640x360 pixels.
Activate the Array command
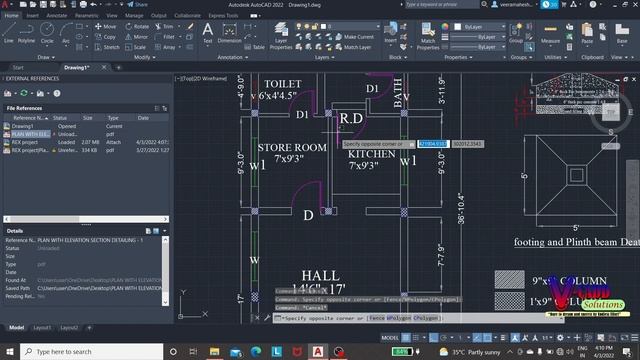165,47
